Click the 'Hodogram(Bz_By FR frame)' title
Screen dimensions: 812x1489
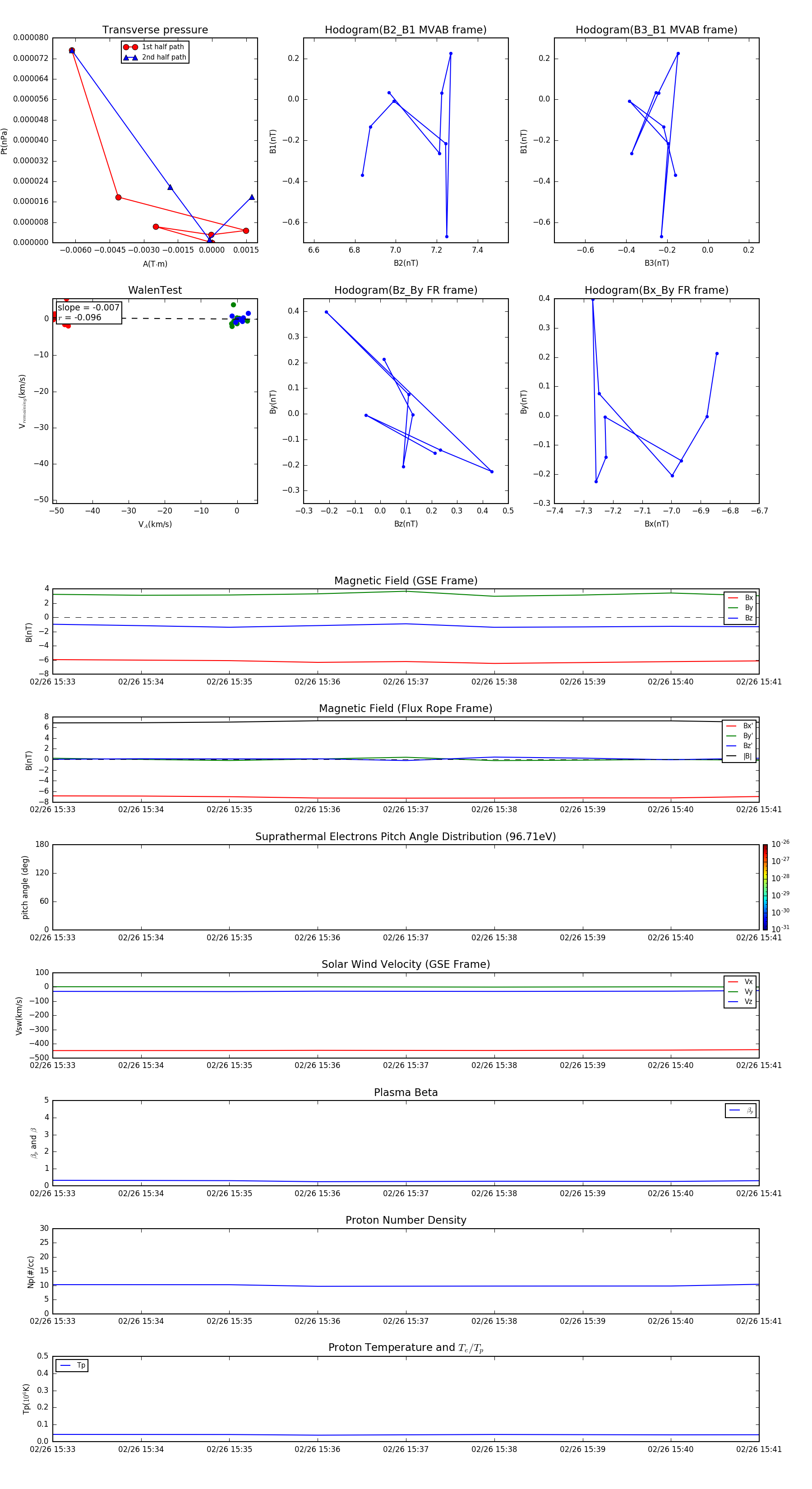[x=406, y=290]
